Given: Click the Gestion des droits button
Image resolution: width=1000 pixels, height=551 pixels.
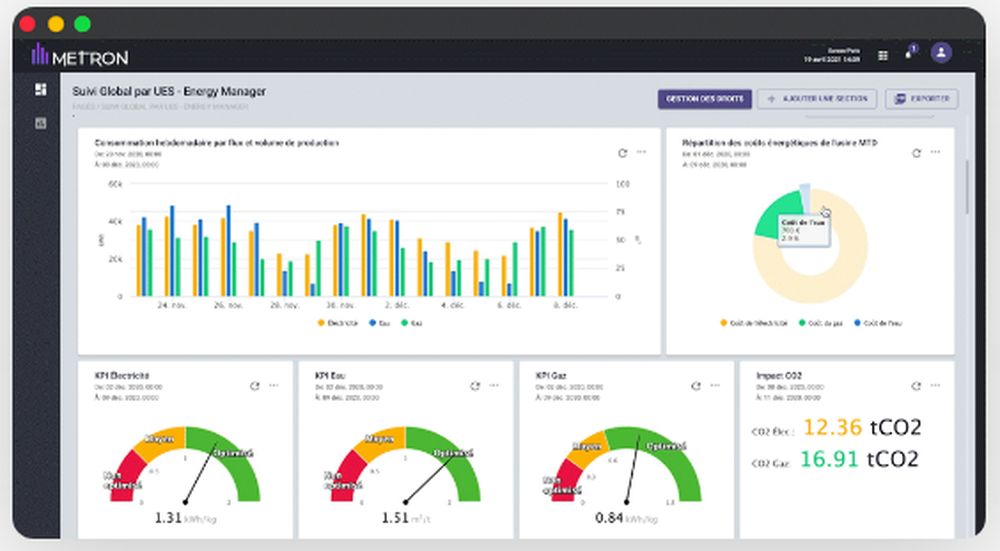Looking at the screenshot, I should pos(705,99).
